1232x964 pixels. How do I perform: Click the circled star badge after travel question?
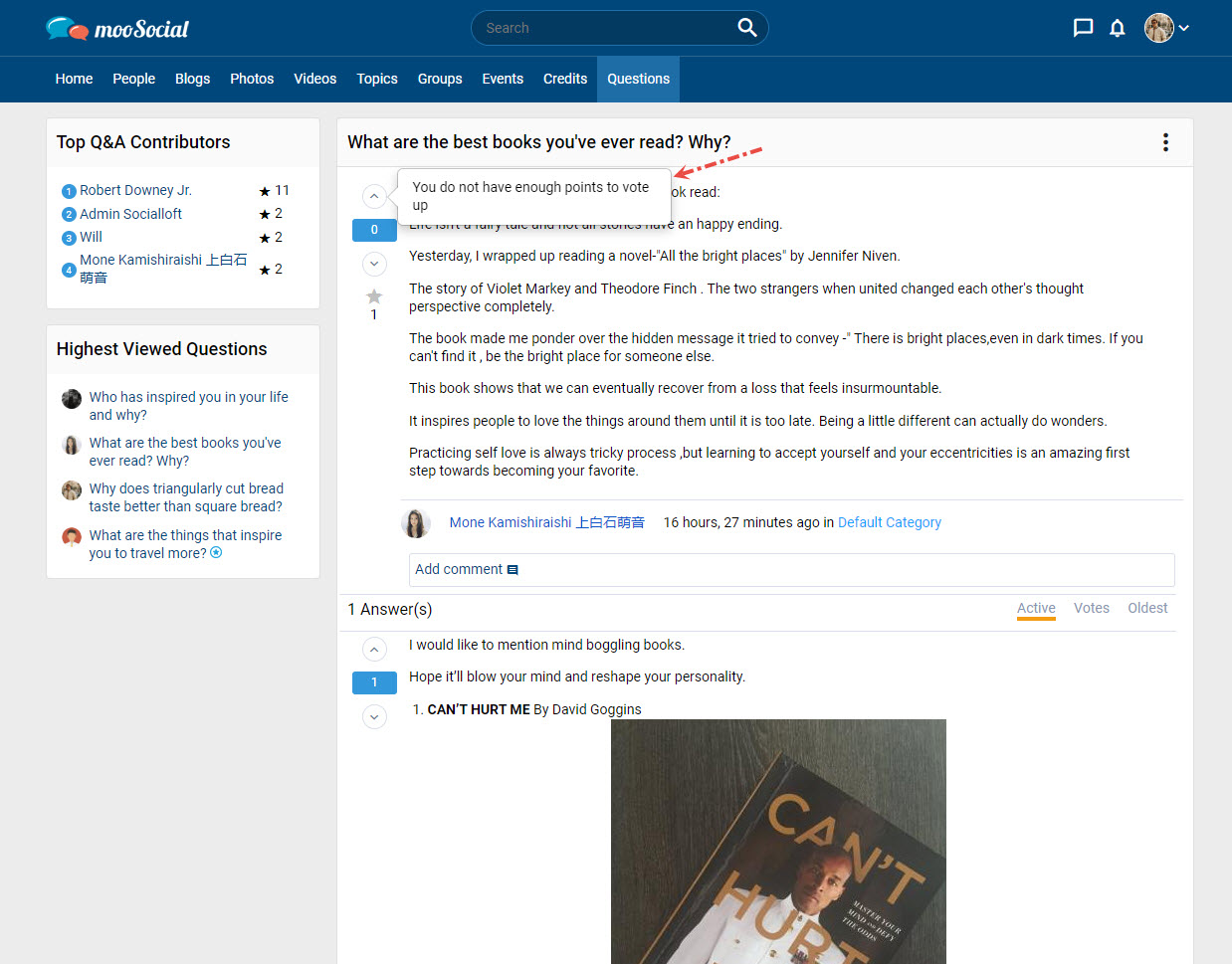[x=216, y=553]
